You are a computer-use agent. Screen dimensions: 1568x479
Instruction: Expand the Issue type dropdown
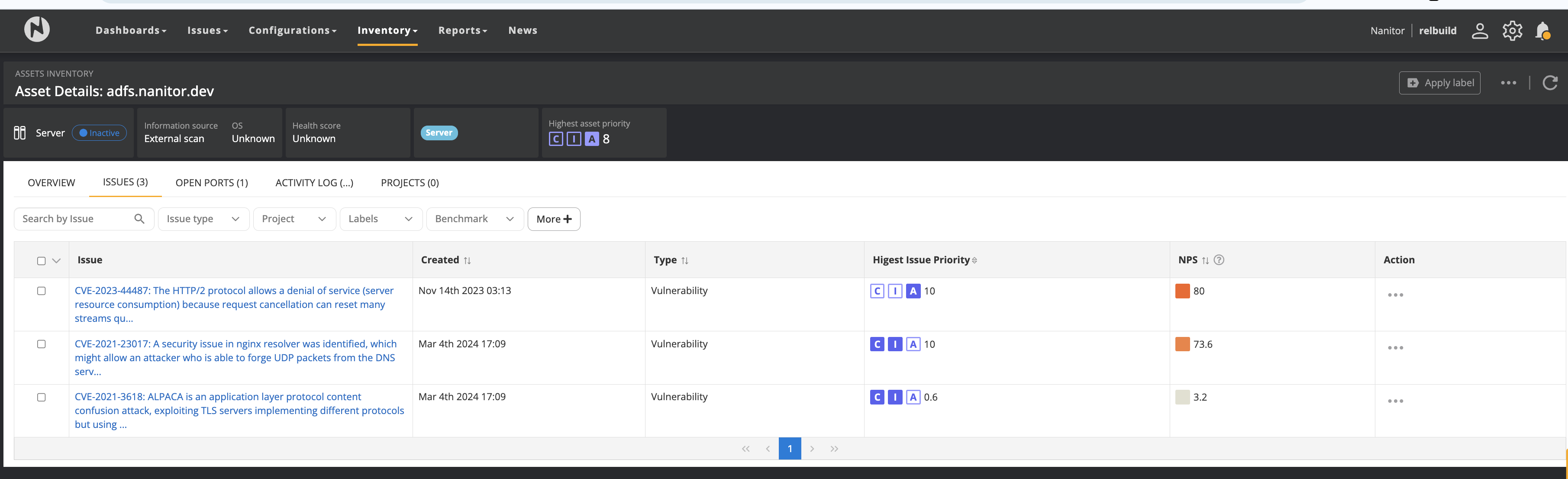click(203, 219)
